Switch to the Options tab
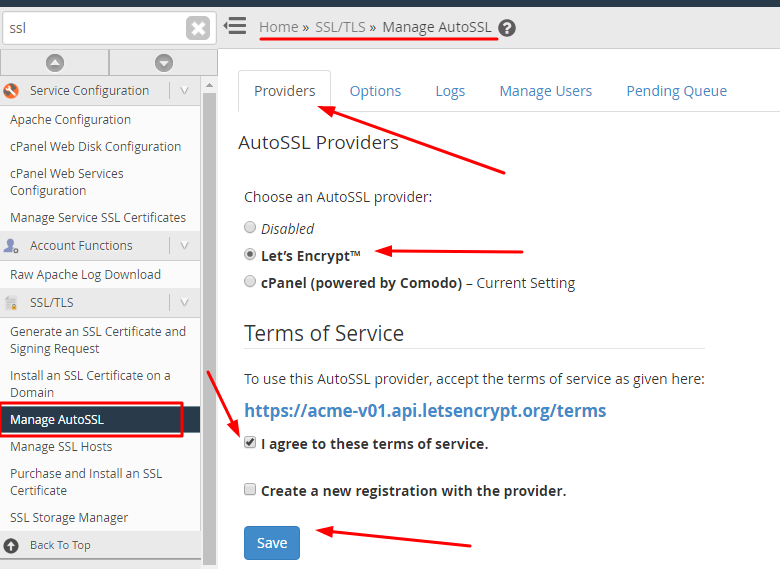 375,91
